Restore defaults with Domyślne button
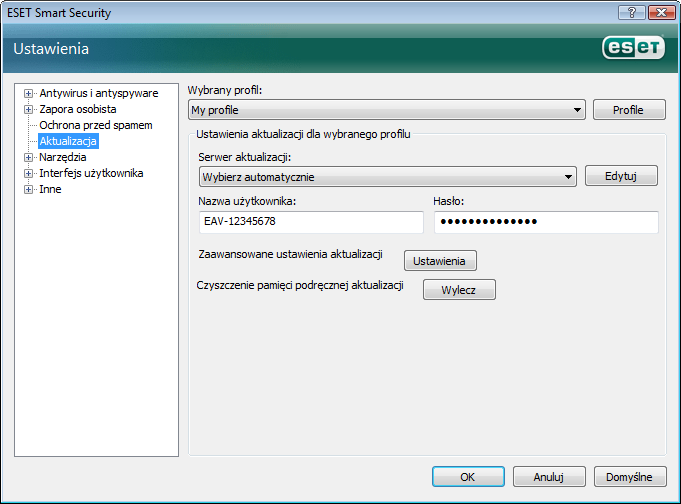The width and height of the screenshot is (681, 504). [630, 477]
